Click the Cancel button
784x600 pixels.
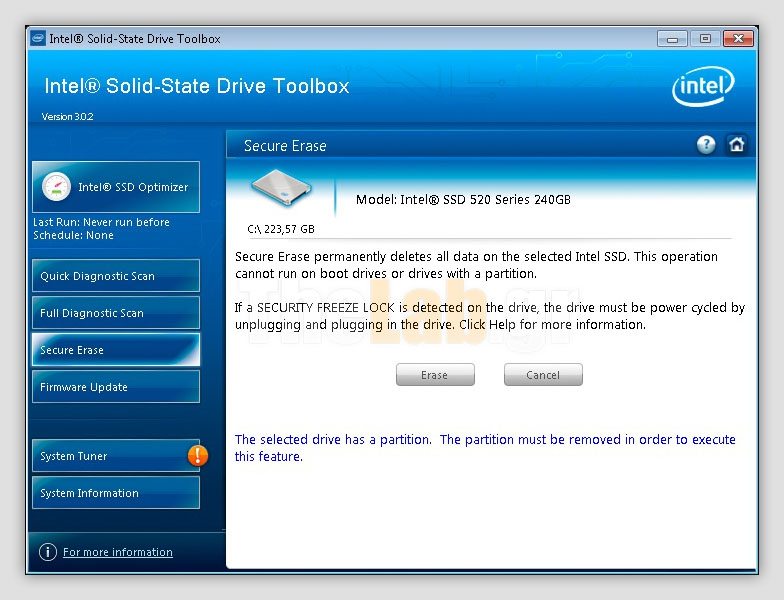pos(543,374)
